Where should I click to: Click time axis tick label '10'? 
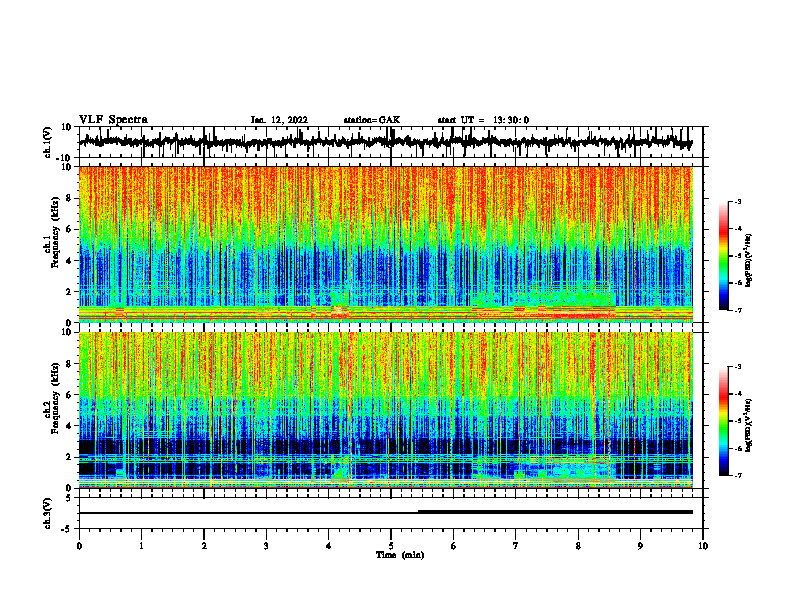[703, 546]
